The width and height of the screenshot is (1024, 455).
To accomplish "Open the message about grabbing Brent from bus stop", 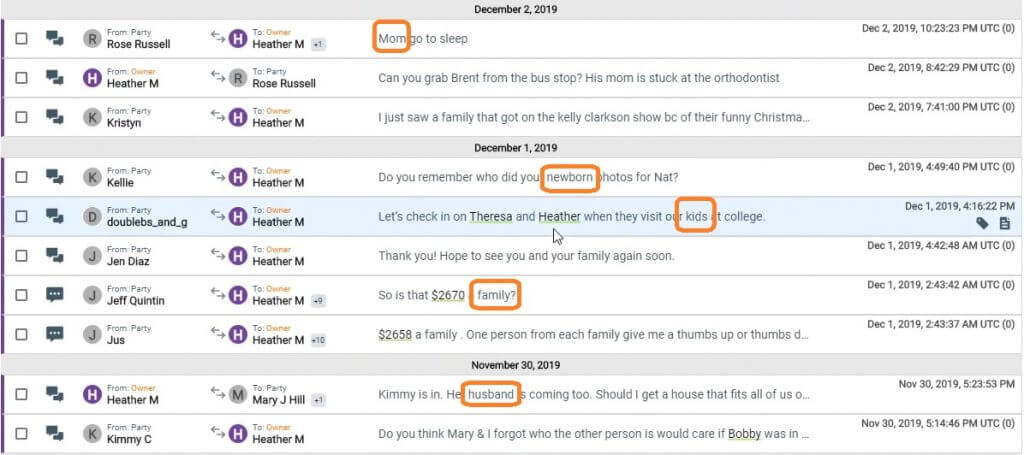I will pyautogui.click(x=578, y=78).
